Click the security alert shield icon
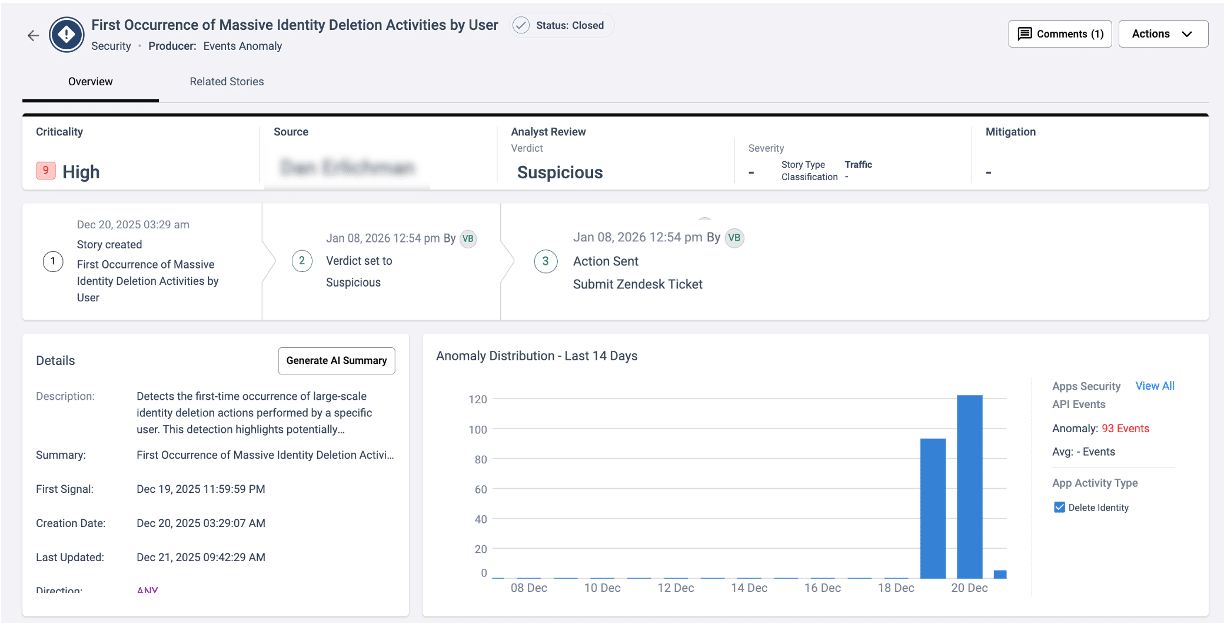The width and height of the screenshot is (1224, 624). tap(67, 34)
